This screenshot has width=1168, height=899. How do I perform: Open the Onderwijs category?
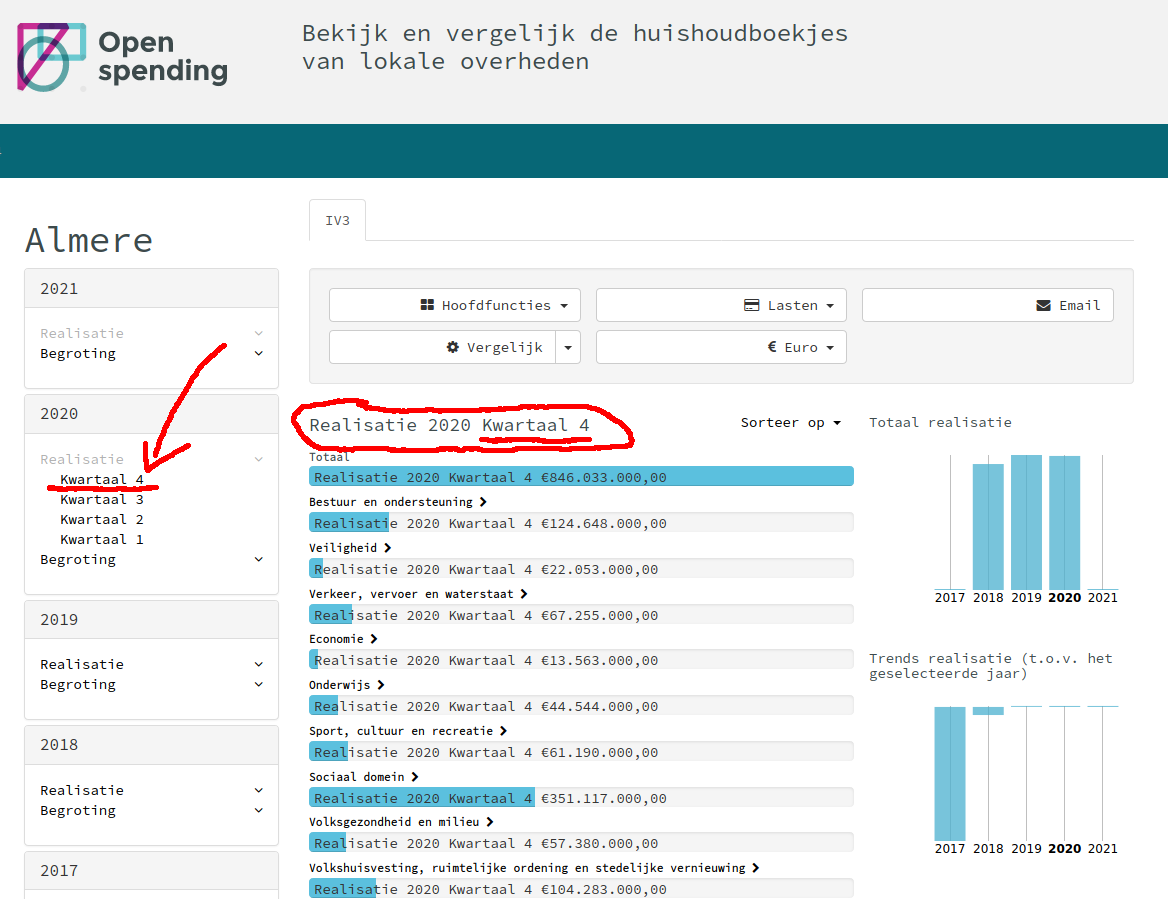346,684
